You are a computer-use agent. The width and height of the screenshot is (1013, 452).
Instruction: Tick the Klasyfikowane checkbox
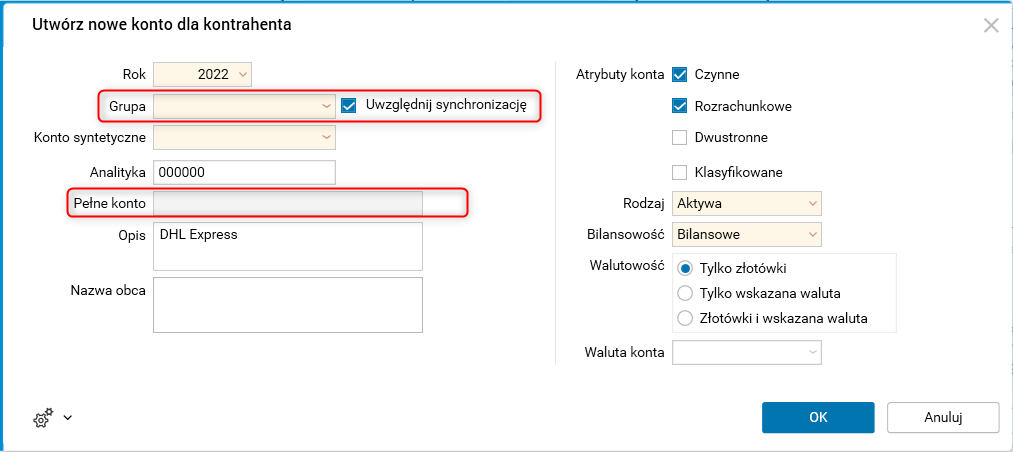click(x=680, y=172)
